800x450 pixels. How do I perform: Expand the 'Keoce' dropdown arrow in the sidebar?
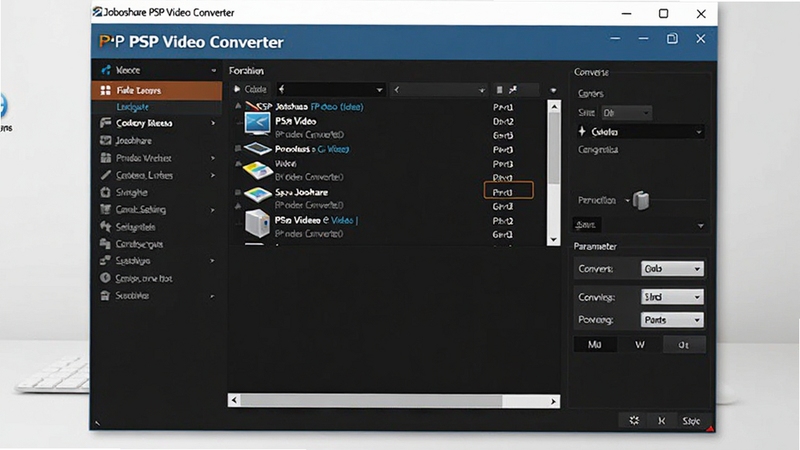(213, 70)
